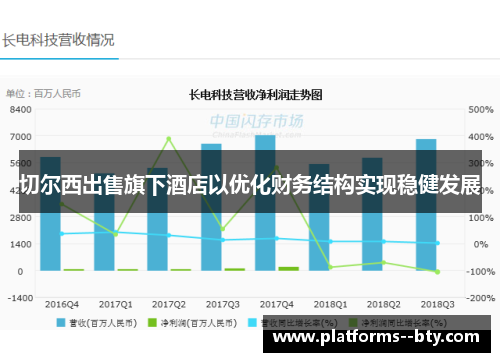Image resolution: width=500 pixels, height=362 pixels.
Task: Click the 2017Q3 axis label
Action: [223, 304]
